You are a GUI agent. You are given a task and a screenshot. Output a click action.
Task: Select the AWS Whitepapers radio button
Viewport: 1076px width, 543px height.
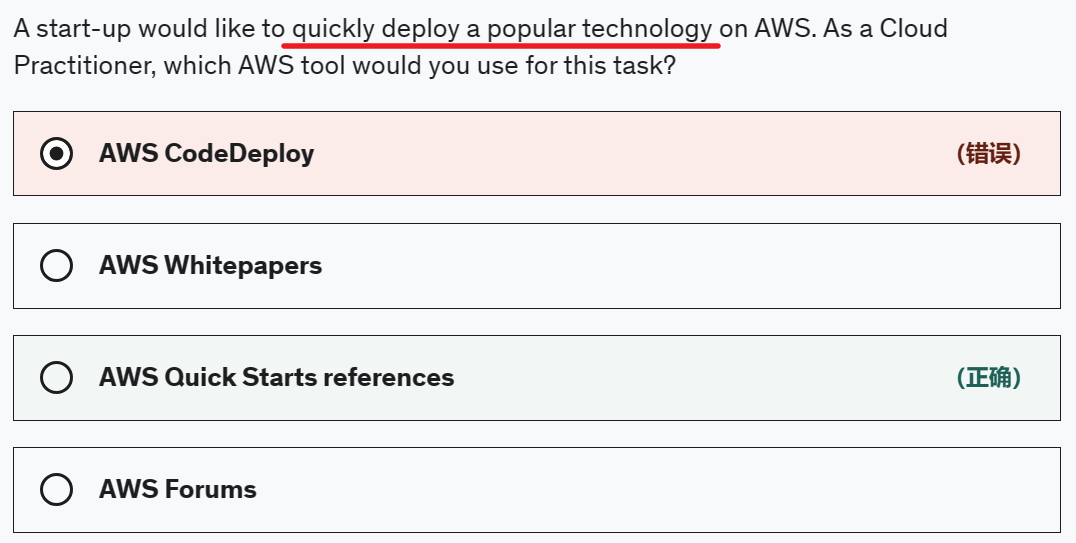coord(56,265)
